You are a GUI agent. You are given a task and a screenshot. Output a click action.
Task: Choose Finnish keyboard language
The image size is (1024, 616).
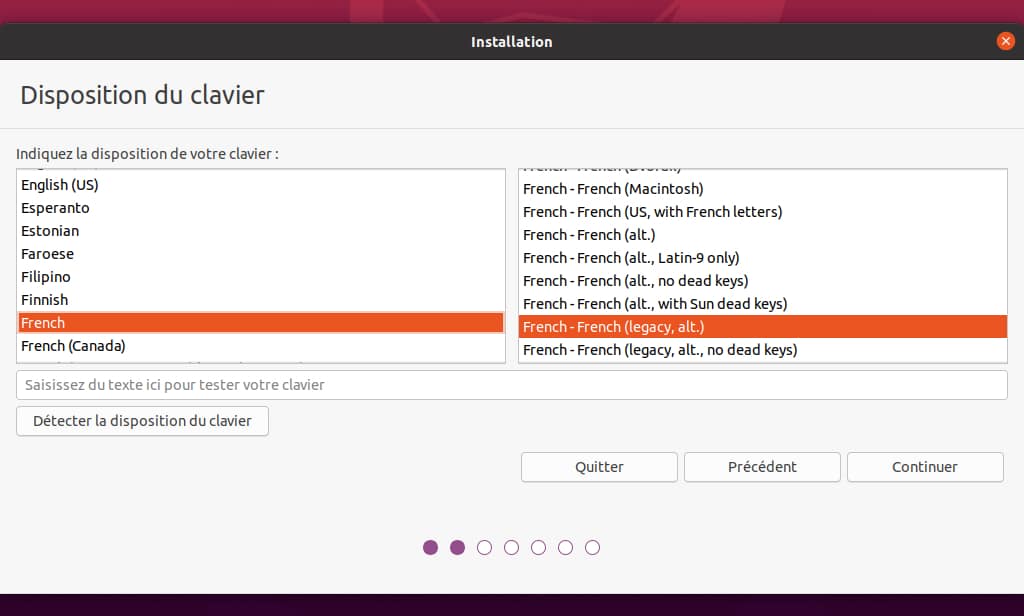tap(45, 300)
